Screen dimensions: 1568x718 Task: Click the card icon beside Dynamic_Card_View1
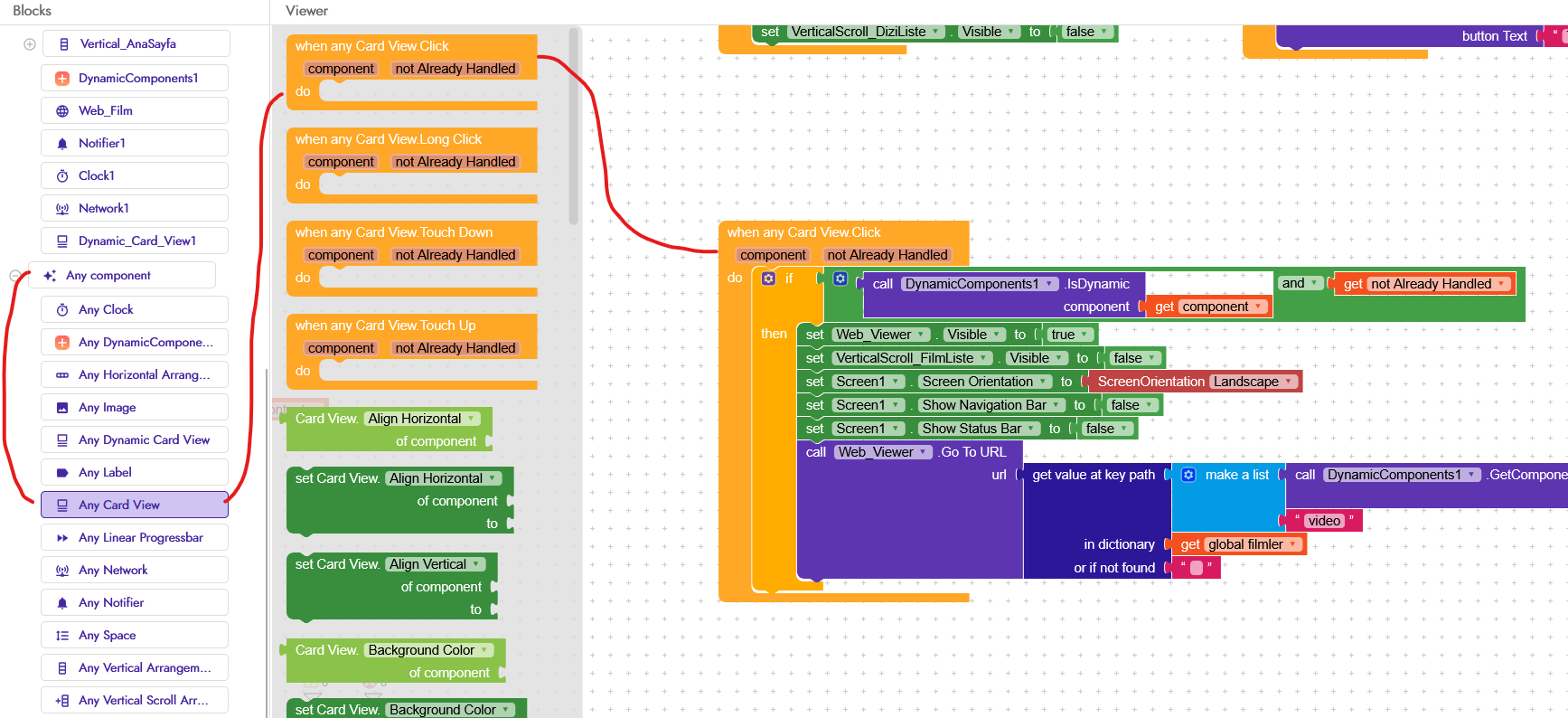62,241
